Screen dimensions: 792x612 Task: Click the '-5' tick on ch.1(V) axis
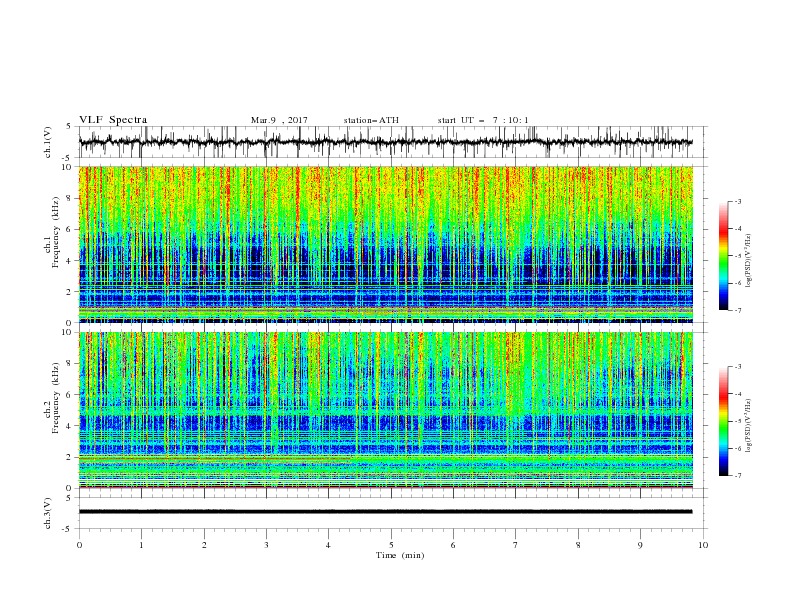point(67,158)
